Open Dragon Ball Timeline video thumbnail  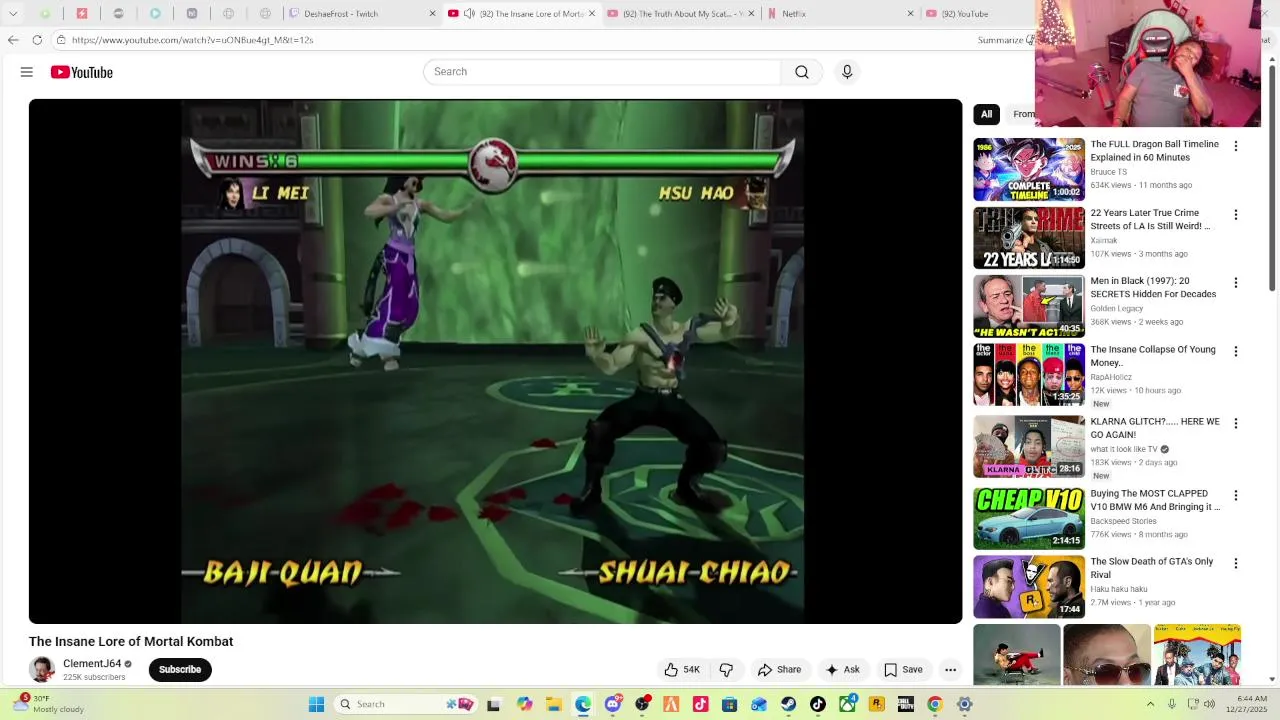click(x=1029, y=169)
